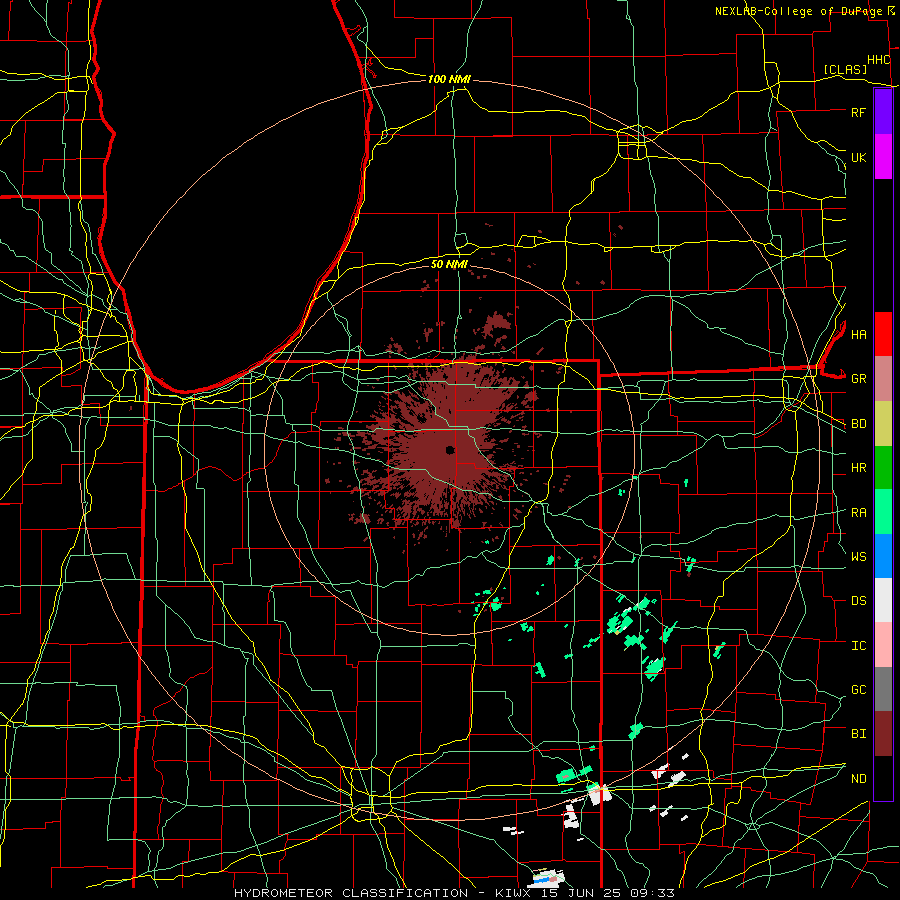
Task: Click the [CLAS] units label
Action: click(845, 69)
